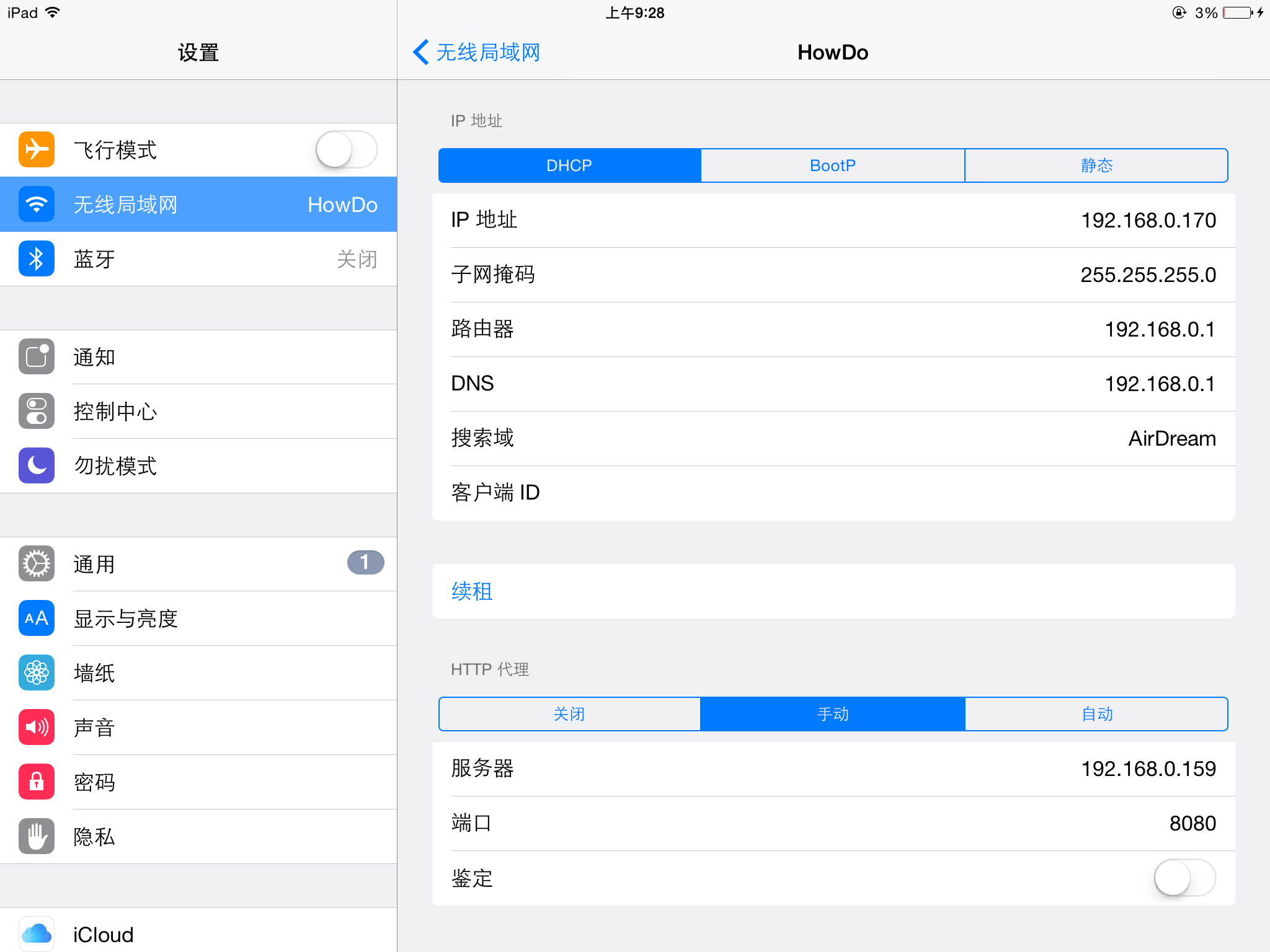Open Privacy (隐私) hand icon
This screenshot has width=1270, height=952.
37,836
